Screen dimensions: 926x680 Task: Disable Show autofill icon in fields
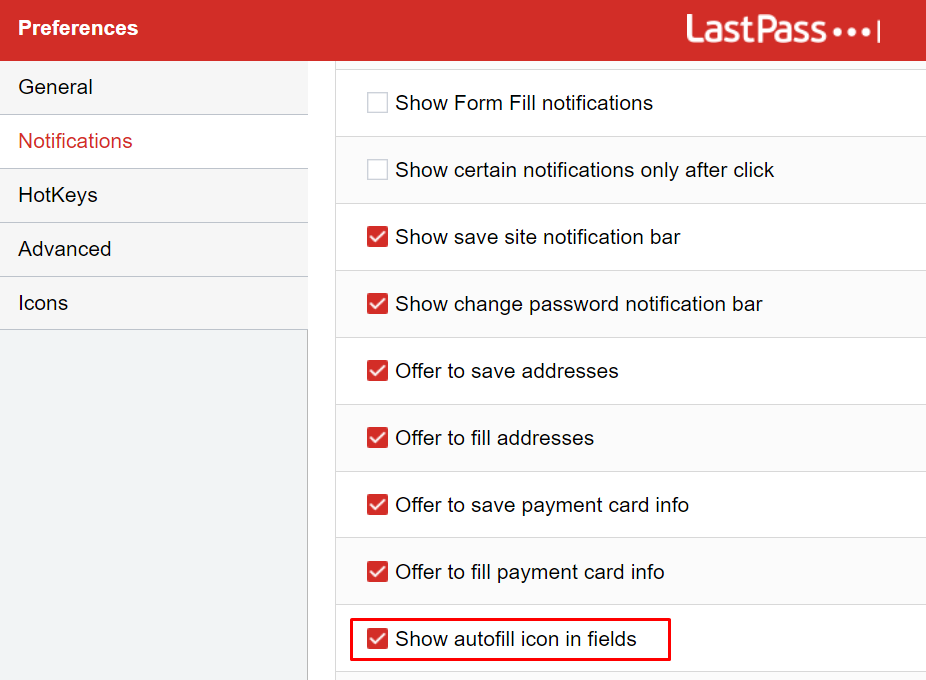(x=377, y=639)
